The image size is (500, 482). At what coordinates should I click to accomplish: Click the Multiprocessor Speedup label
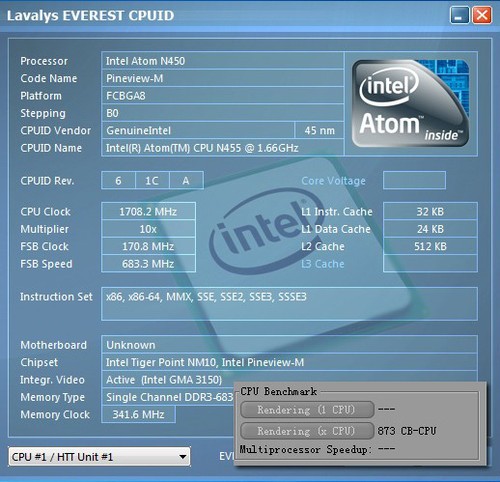[x=305, y=449]
